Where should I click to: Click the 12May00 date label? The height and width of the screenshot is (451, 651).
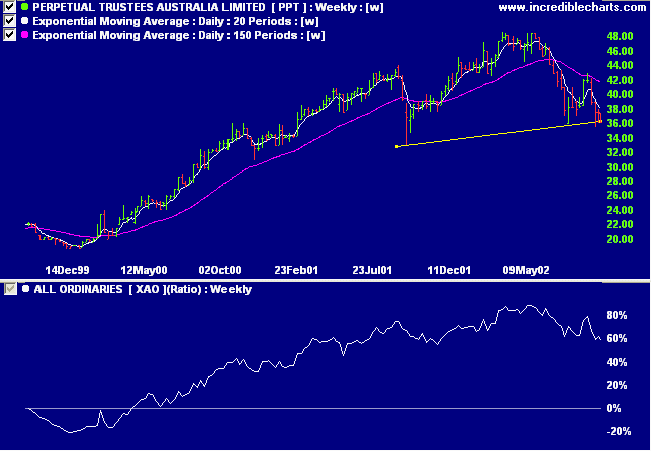[x=144, y=270]
